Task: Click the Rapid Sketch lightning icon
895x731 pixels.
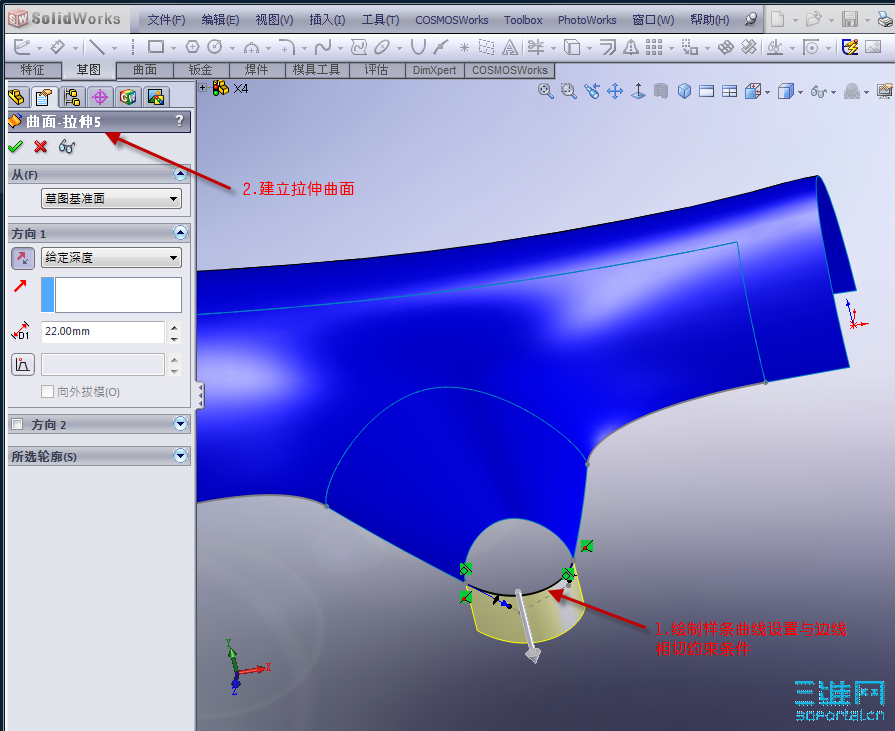Action: point(850,47)
